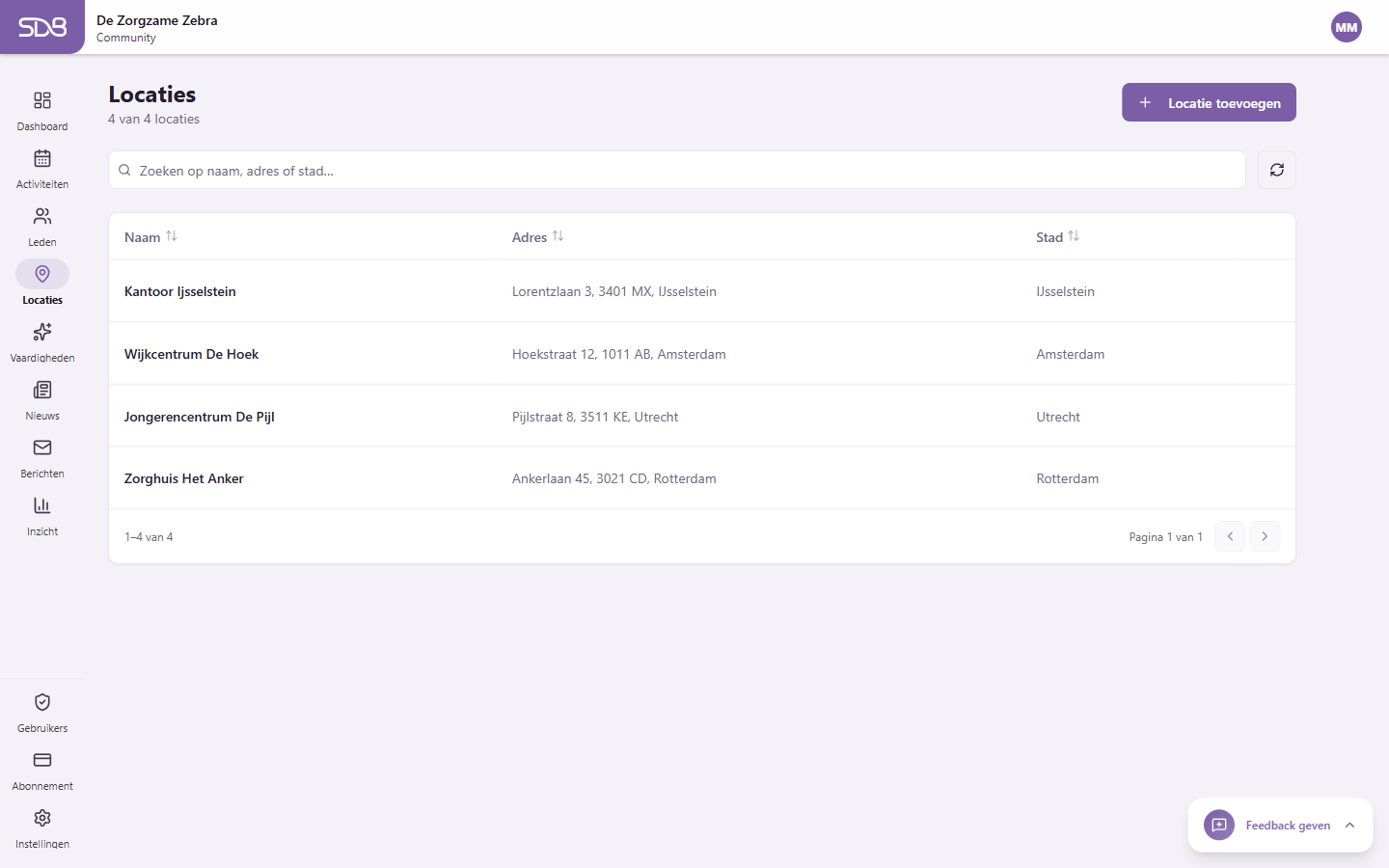Click the Locatie toevoegen button
The image size is (1389, 868).
pos(1209,103)
